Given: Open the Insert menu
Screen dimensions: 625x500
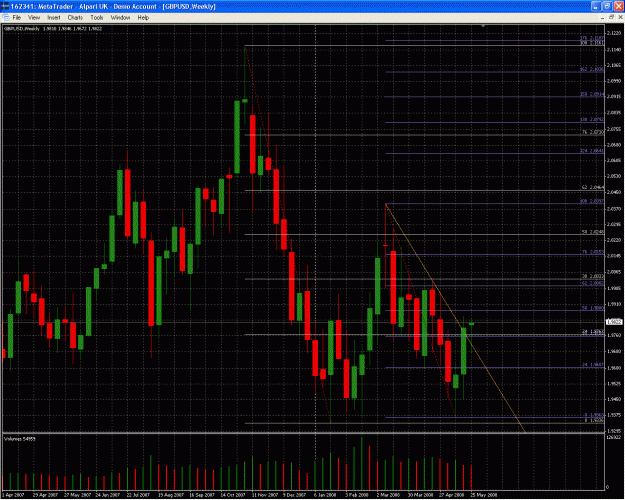Looking at the screenshot, I should click(54, 18).
